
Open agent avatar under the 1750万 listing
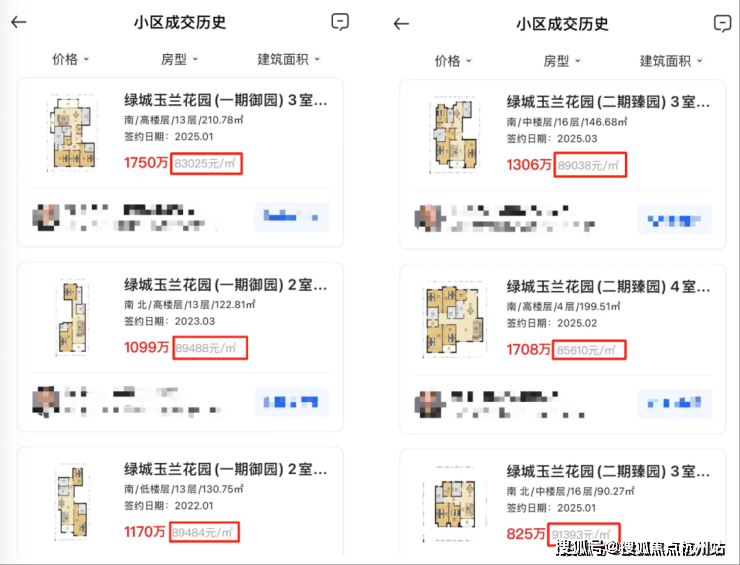[x=46, y=217]
